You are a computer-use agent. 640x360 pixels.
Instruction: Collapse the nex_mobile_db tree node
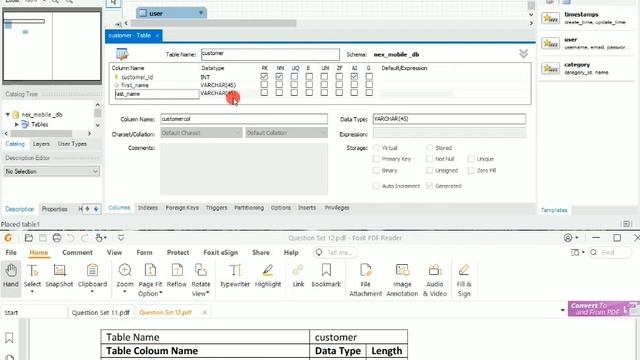click(7, 115)
